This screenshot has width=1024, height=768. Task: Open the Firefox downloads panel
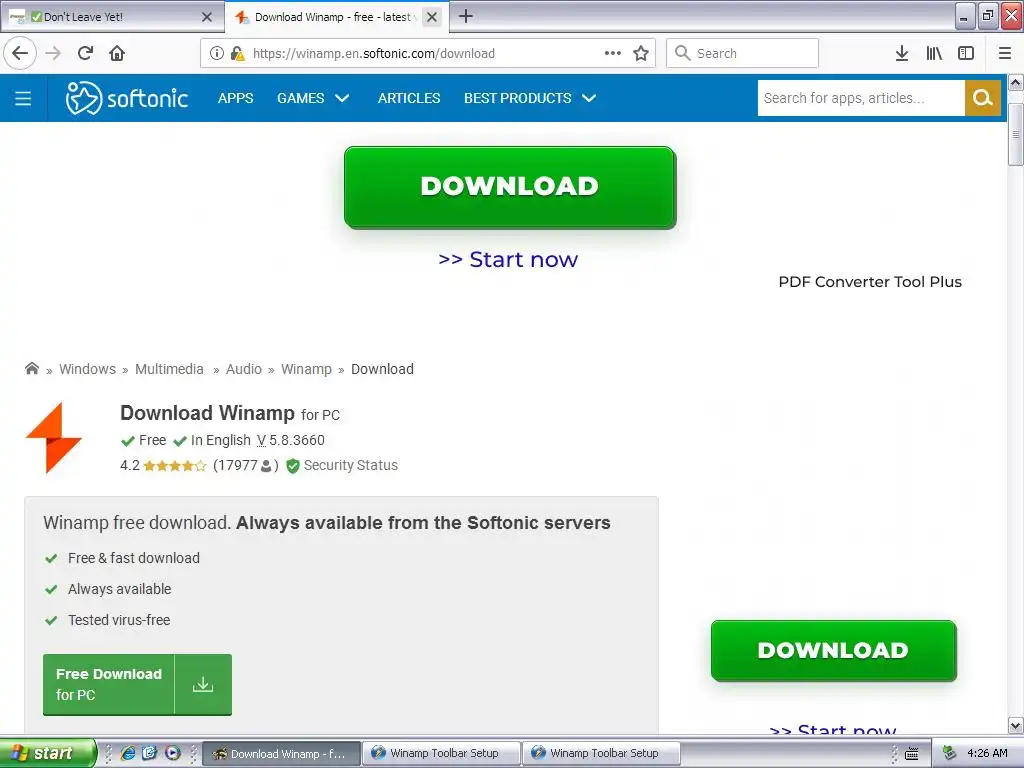[x=902, y=53]
